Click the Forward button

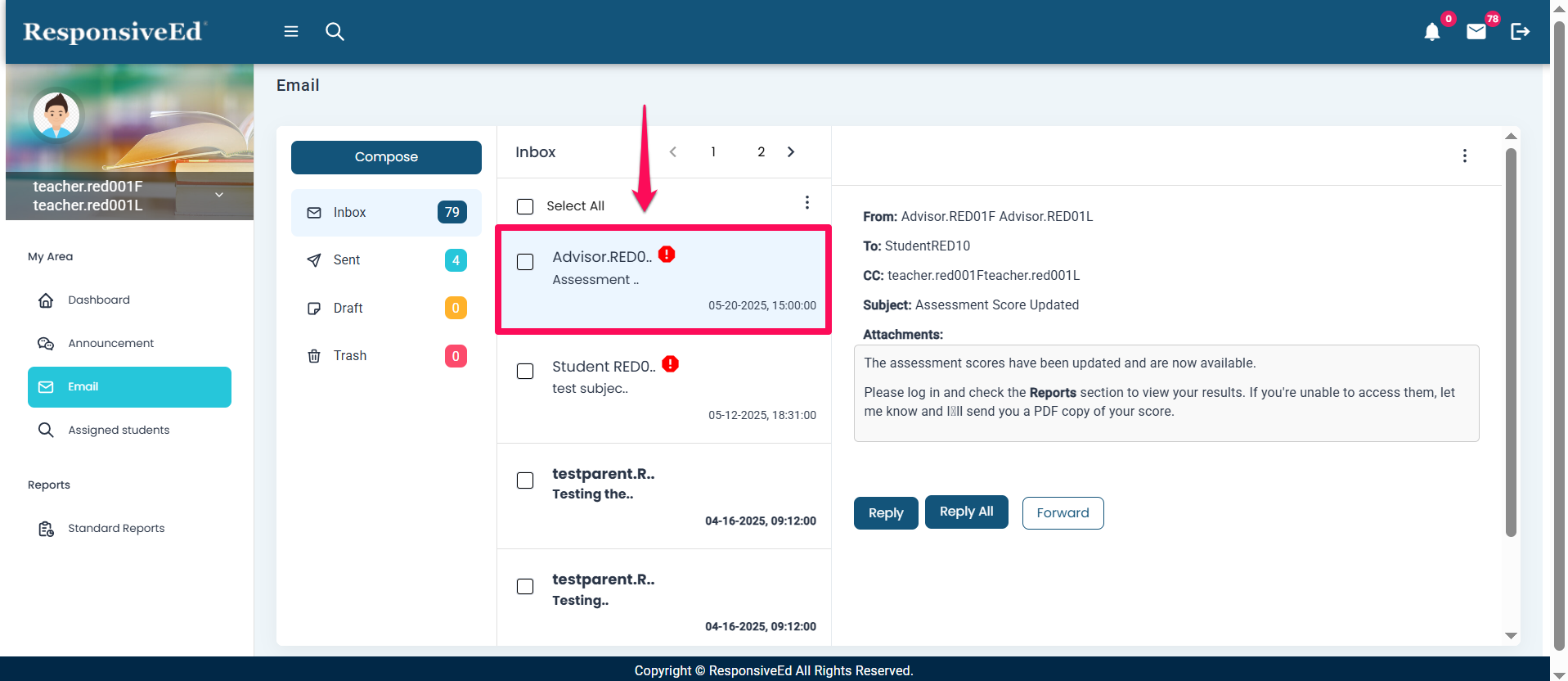tap(1063, 513)
